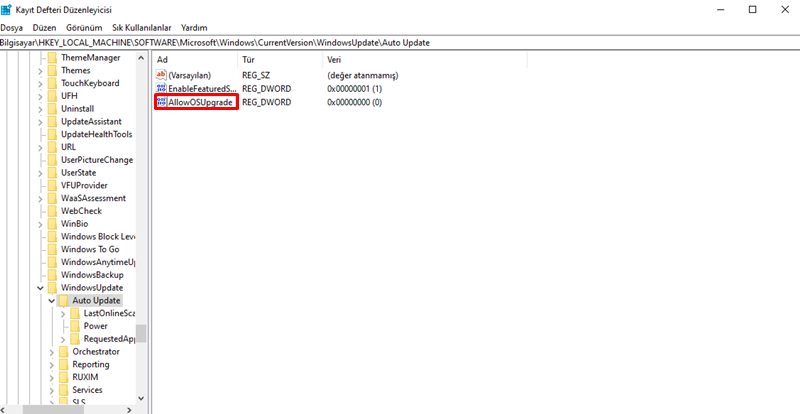Viewport: 800px width, 414px height.
Task: Click the Uninstall folder icon
Action: pos(52,109)
